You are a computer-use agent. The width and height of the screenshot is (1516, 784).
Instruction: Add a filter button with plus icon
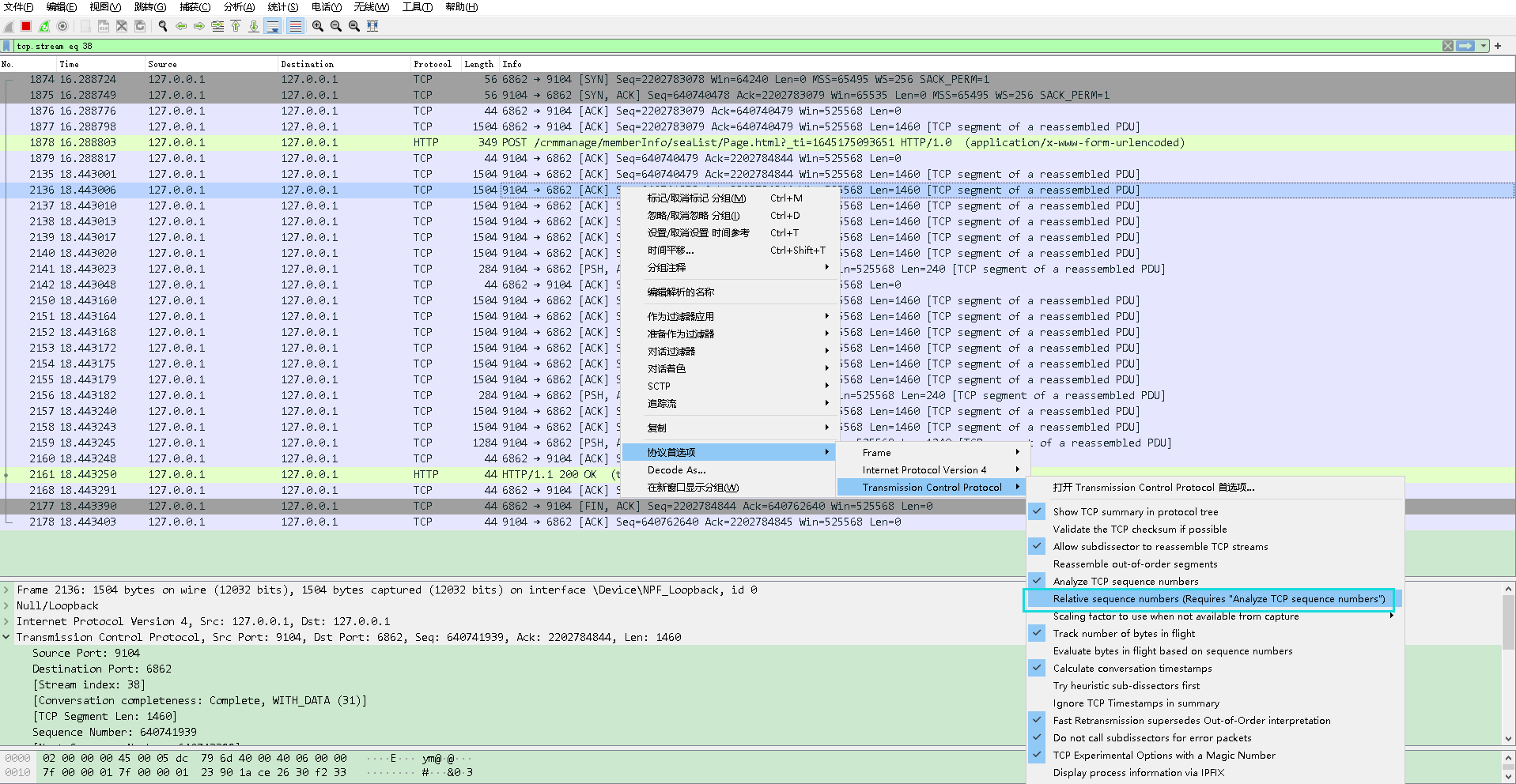(1498, 46)
